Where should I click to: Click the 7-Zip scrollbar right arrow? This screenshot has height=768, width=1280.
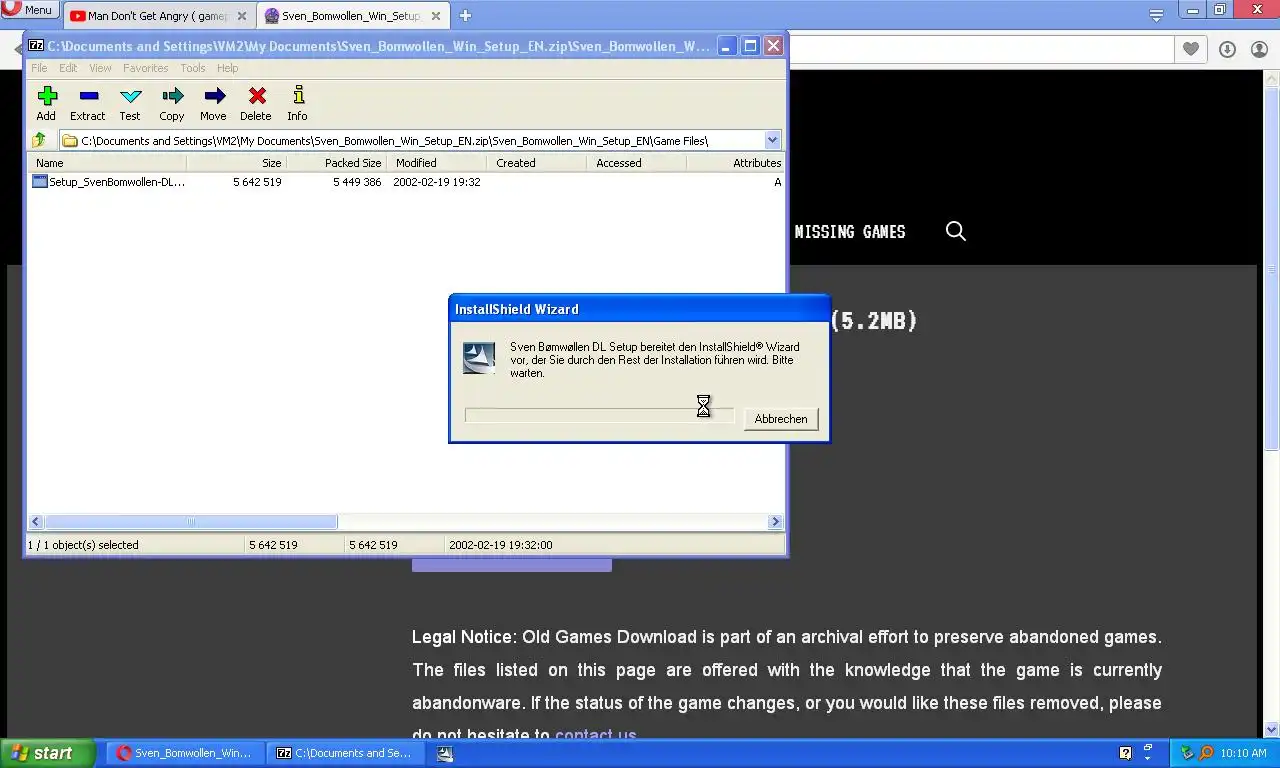tap(775, 522)
